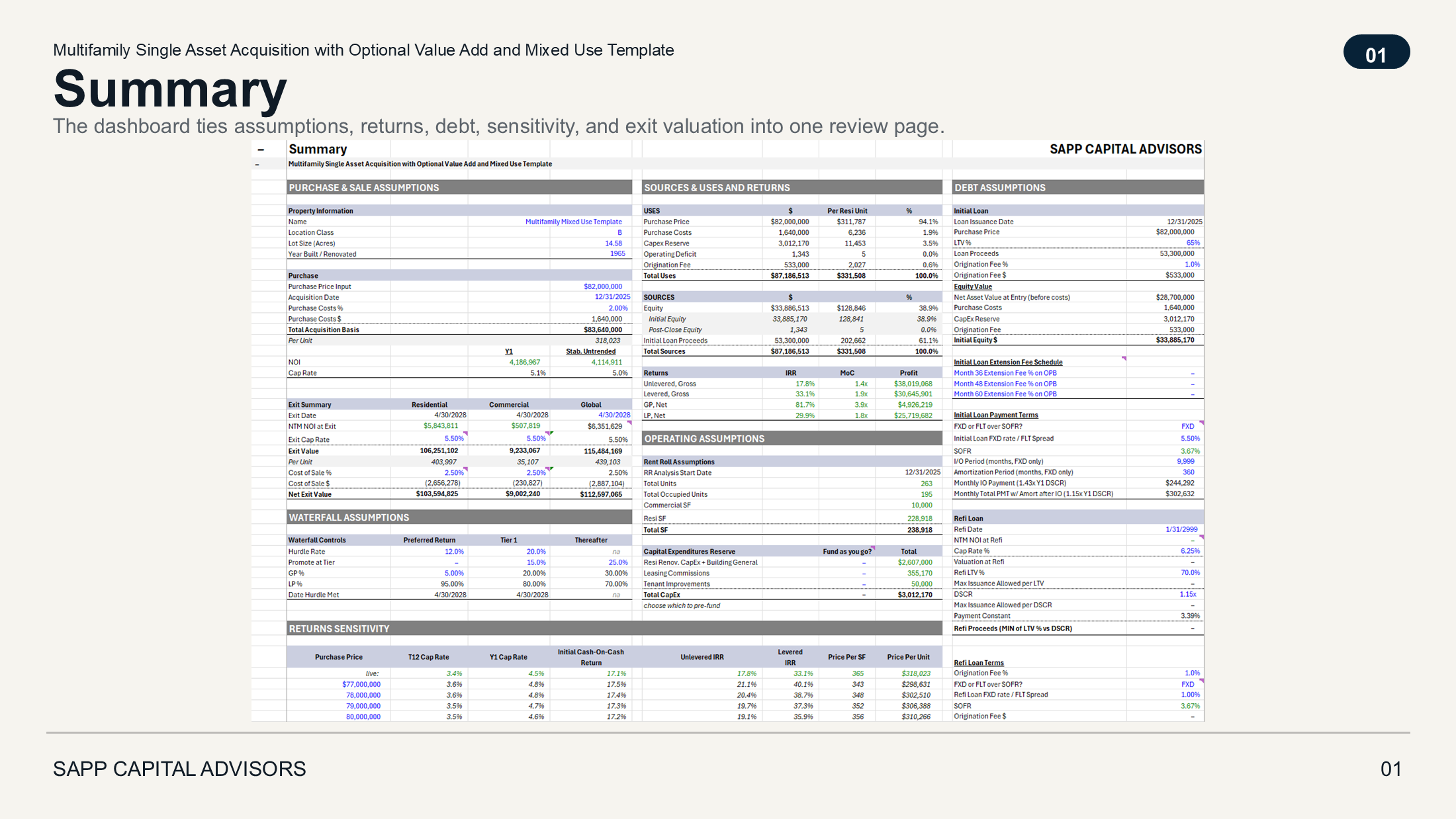Screen dimensions: 1456x819
Task: Select the Global Net Exit Value $112,597,065
Action: 601,494
